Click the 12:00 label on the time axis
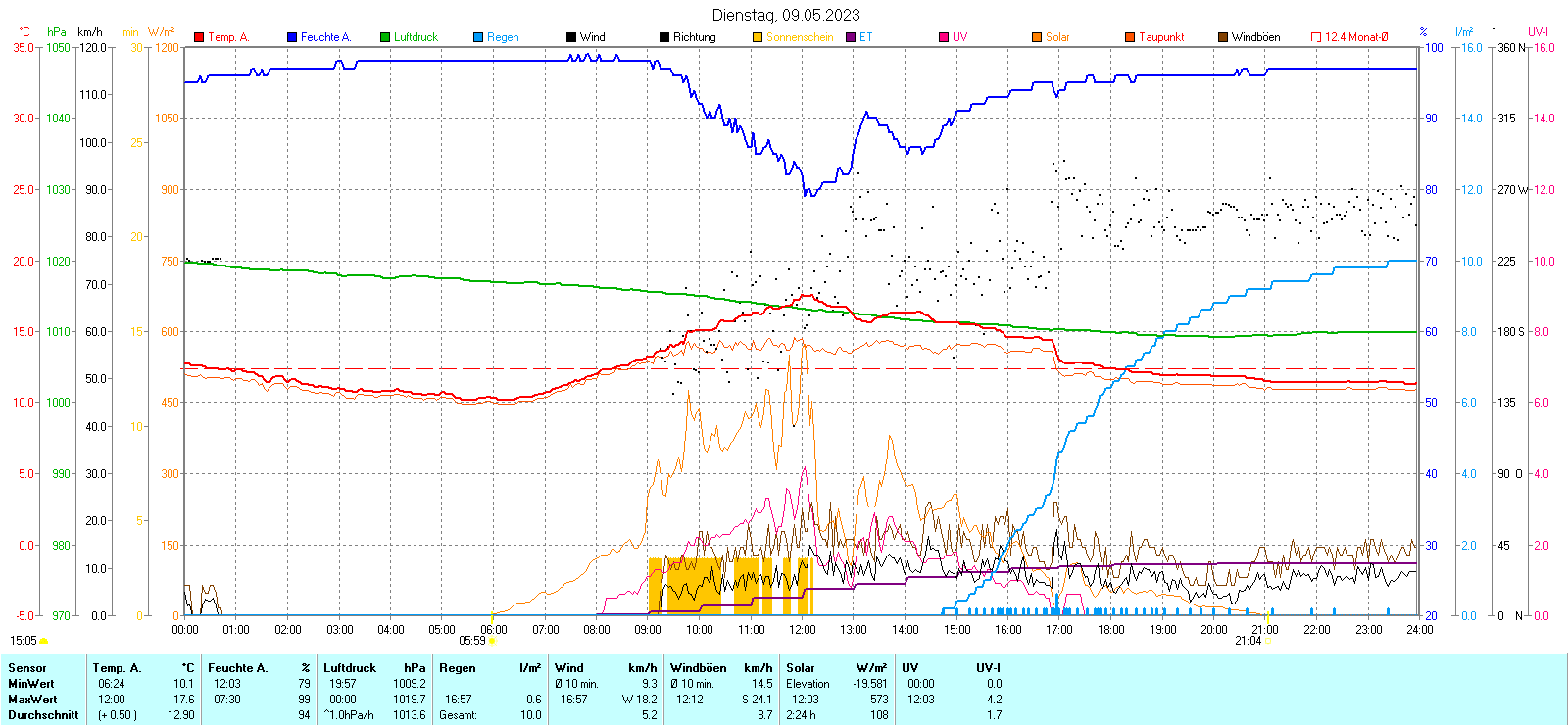This screenshot has height=725, width=1568. (802, 630)
